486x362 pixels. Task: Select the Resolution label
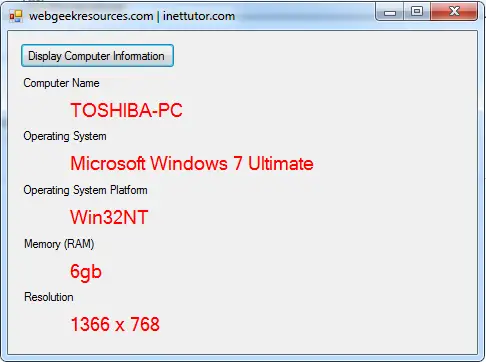(49, 297)
